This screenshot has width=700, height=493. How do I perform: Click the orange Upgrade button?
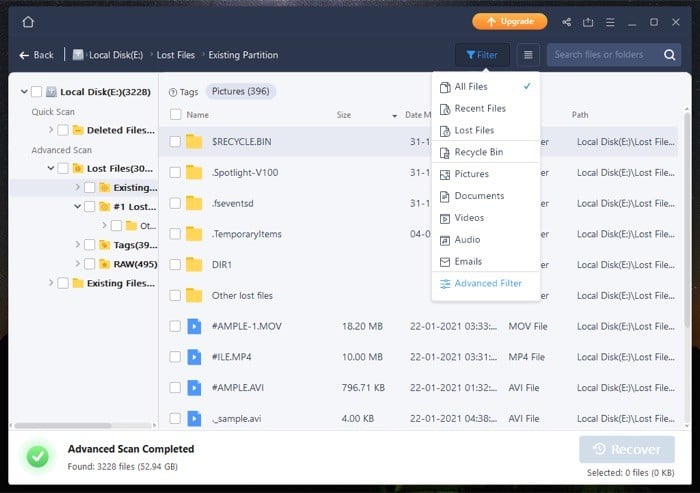(509, 21)
